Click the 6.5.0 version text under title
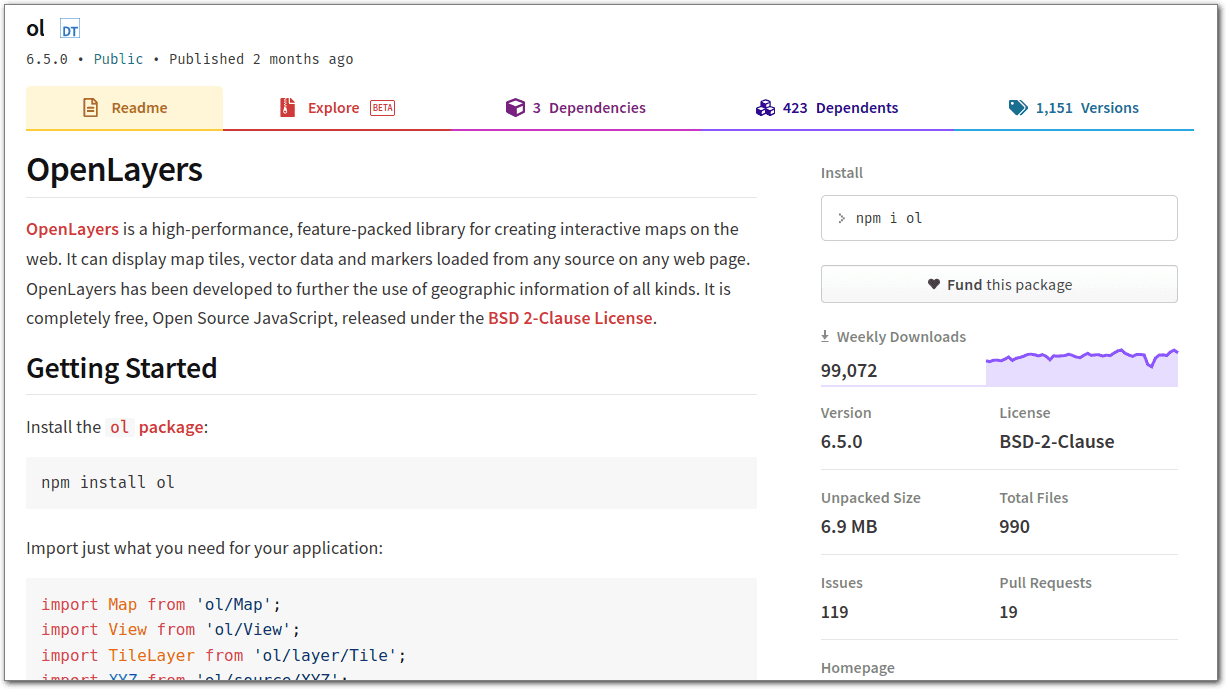This screenshot has width=1226, height=689. coord(47,59)
